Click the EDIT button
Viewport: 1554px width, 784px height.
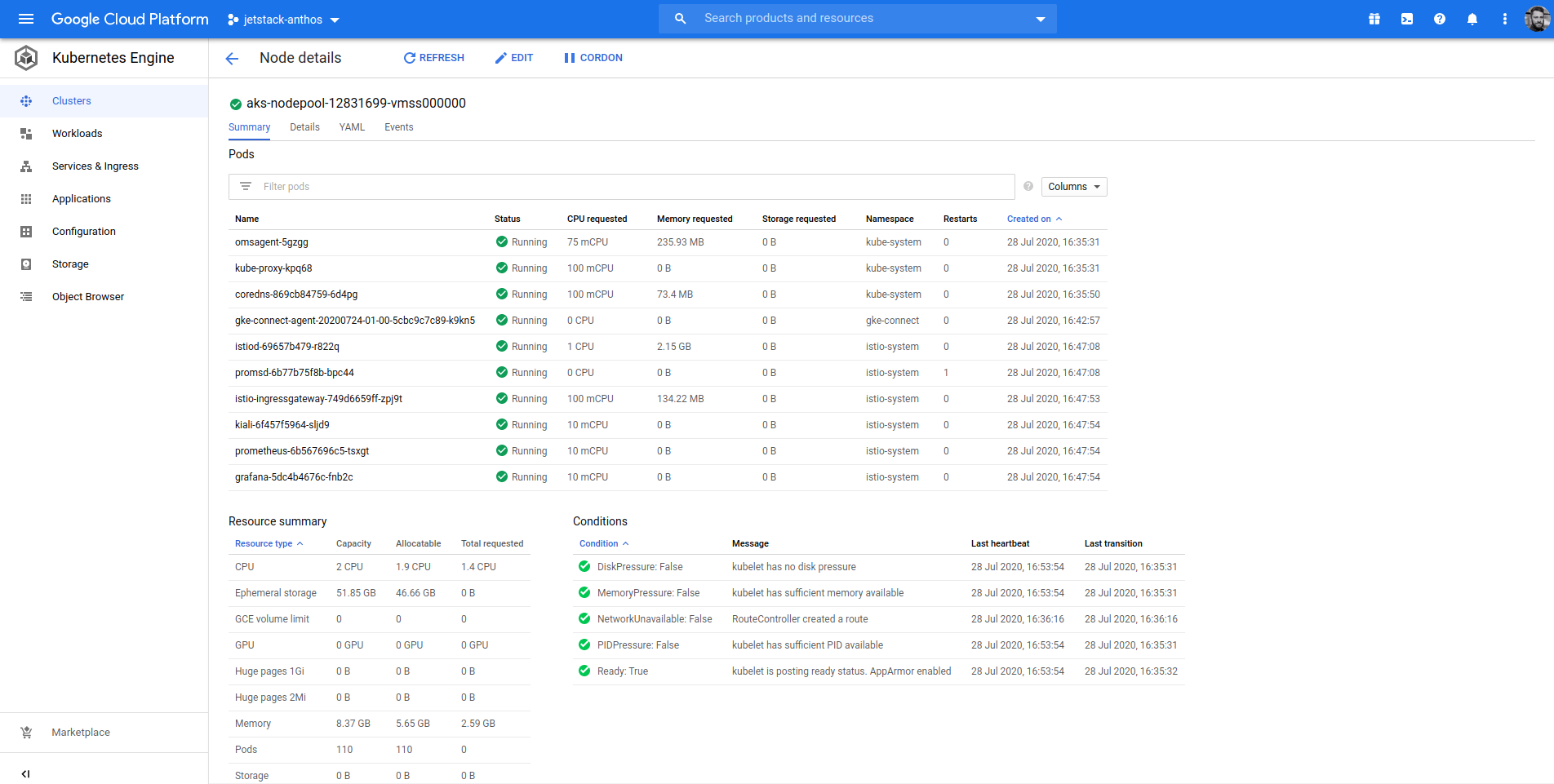(513, 58)
